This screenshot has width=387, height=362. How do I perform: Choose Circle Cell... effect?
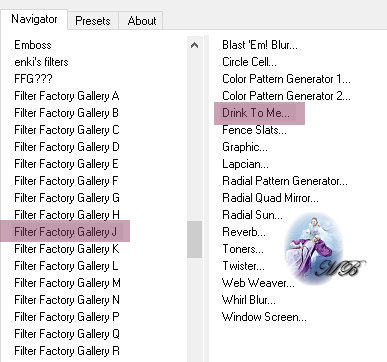[x=249, y=62]
